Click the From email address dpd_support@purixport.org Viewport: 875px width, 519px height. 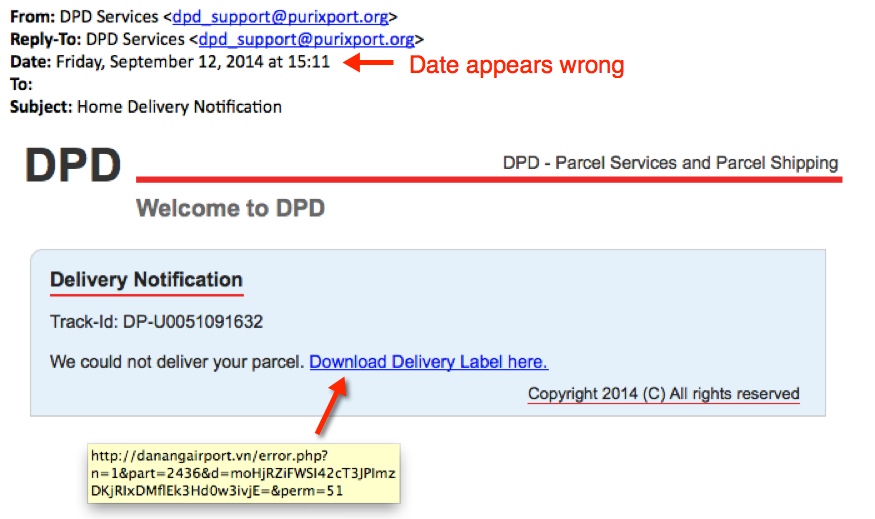point(281,17)
